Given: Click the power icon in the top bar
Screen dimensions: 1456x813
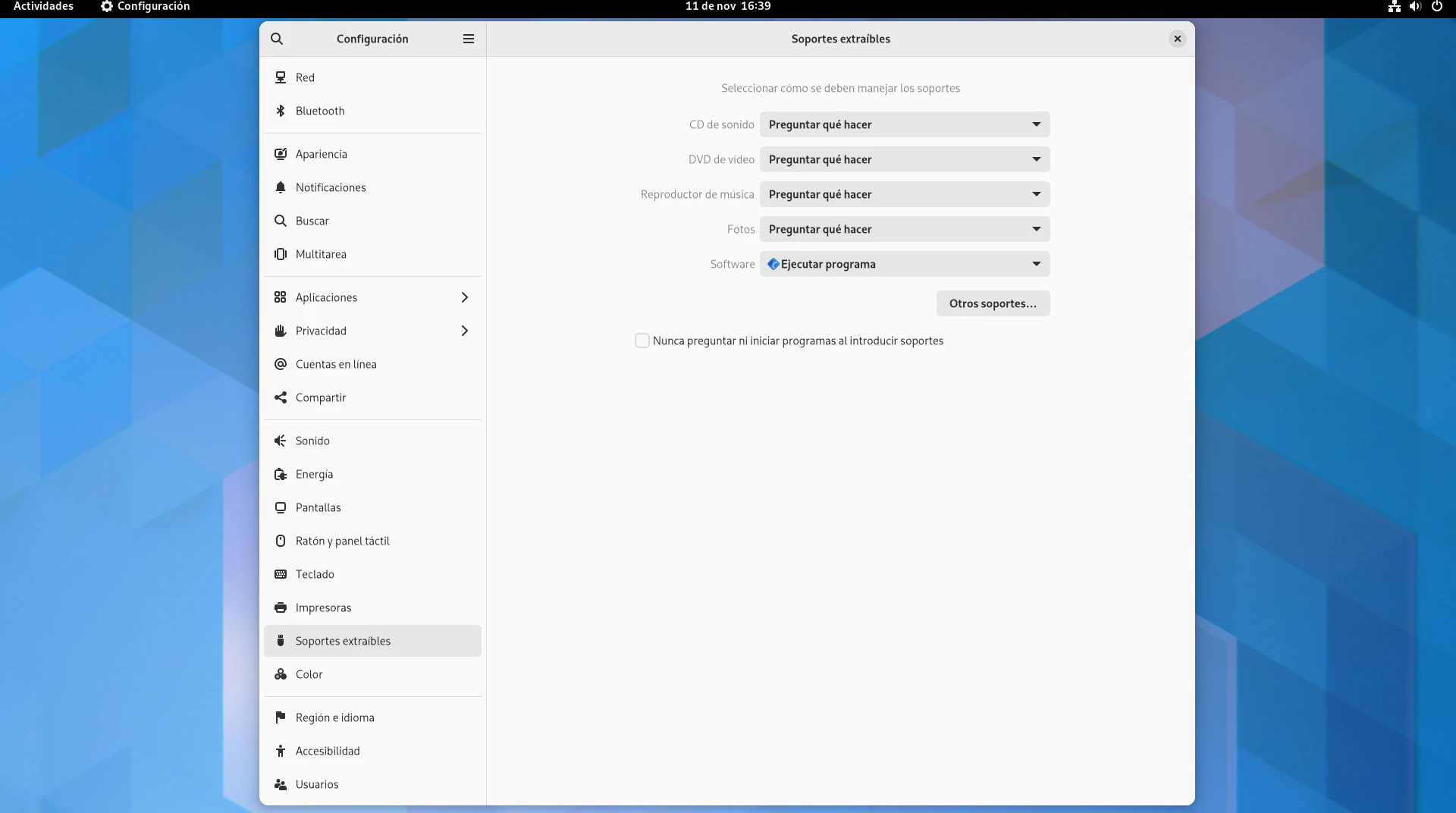Looking at the screenshot, I should [x=1436, y=6].
